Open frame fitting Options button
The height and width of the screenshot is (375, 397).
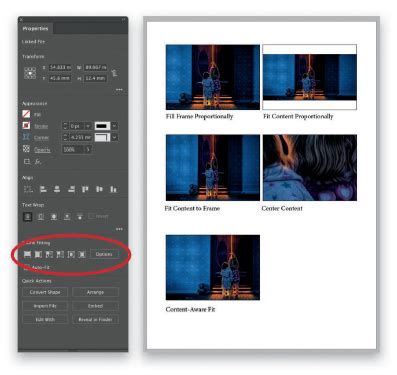click(x=104, y=254)
